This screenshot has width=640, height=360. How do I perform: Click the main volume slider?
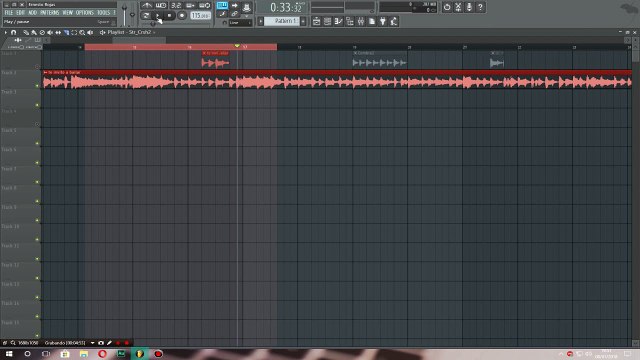[124, 14]
